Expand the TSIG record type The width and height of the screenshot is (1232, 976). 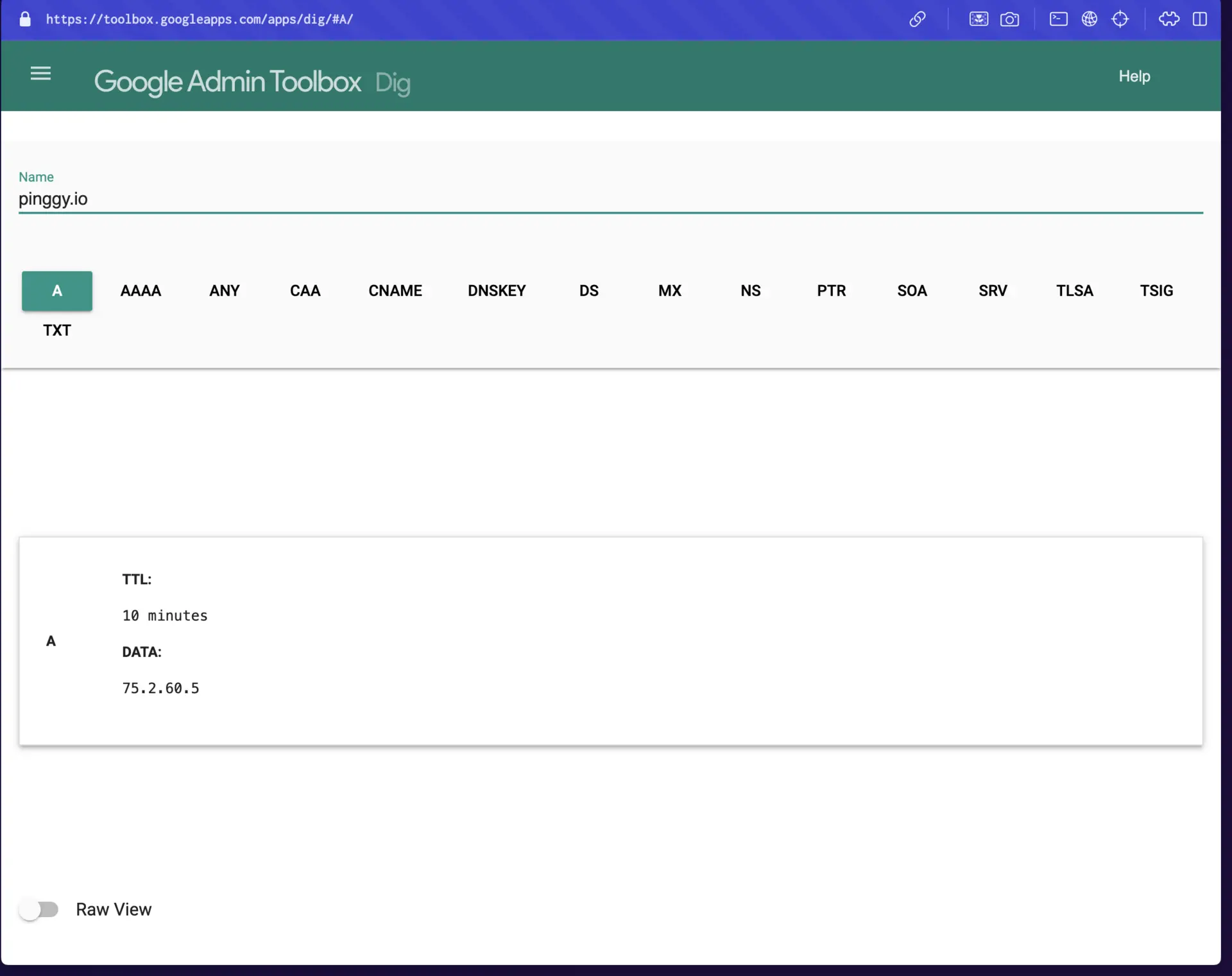pyautogui.click(x=1157, y=290)
